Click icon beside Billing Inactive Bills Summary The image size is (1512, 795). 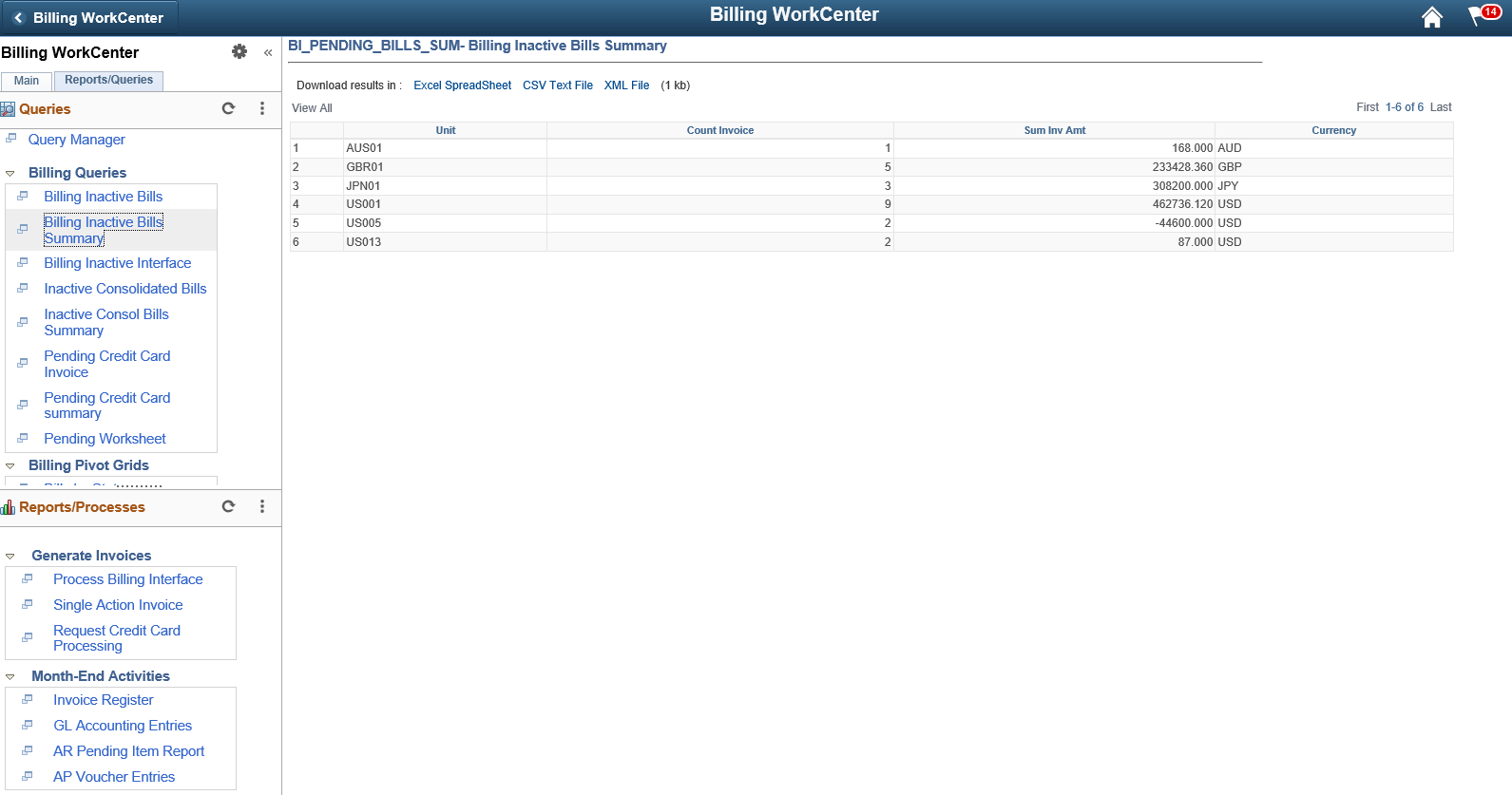(23, 229)
